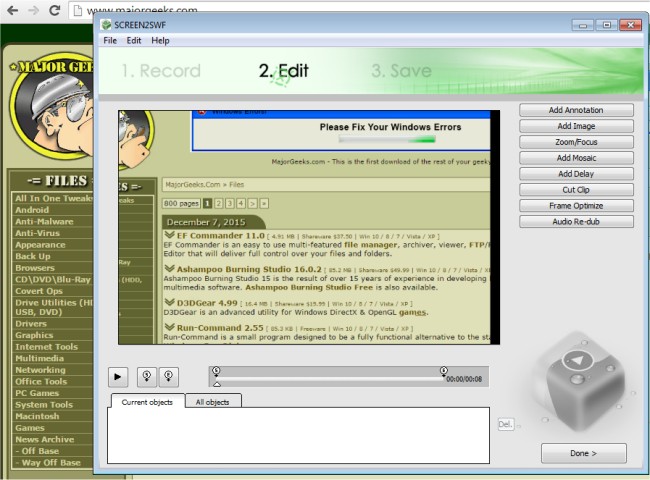Screen dimensions: 650x480
Task: Click the empty objects list box
Action: click(298, 436)
